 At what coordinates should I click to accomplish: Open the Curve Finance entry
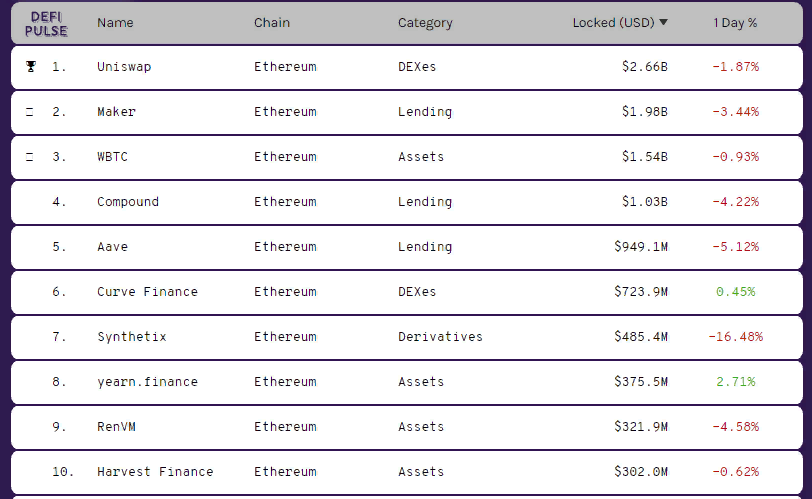coord(147,292)
